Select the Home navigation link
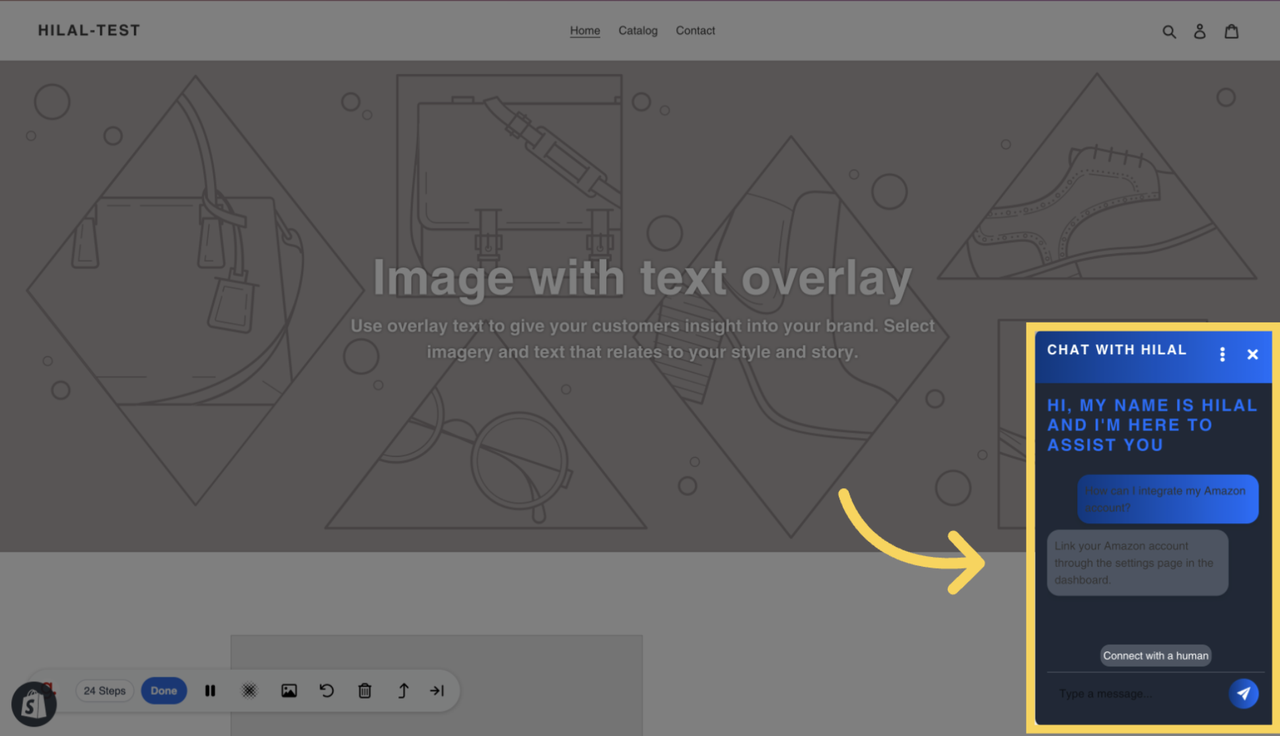The height and width of the screenshot is (736, 1280). (x=585, y=30)
